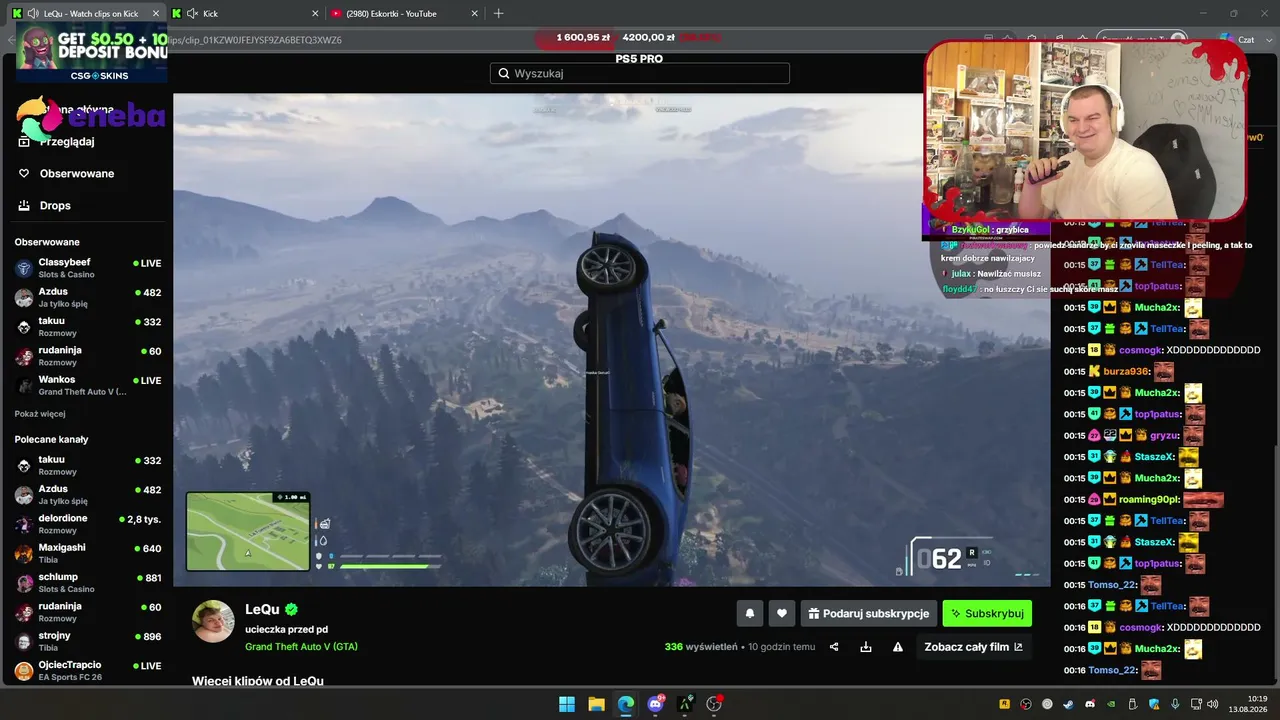Open schlump channel in recommended list
Screen dimensions: 1280x720
pyautogui.click(x=88, y=583)
